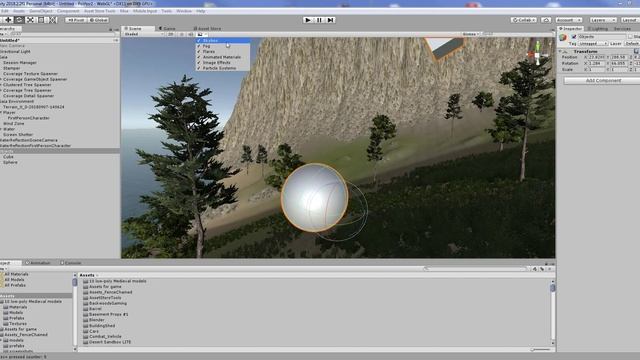Click the Play button
Screen dimensions: 640x360
[x=308, y=20]
